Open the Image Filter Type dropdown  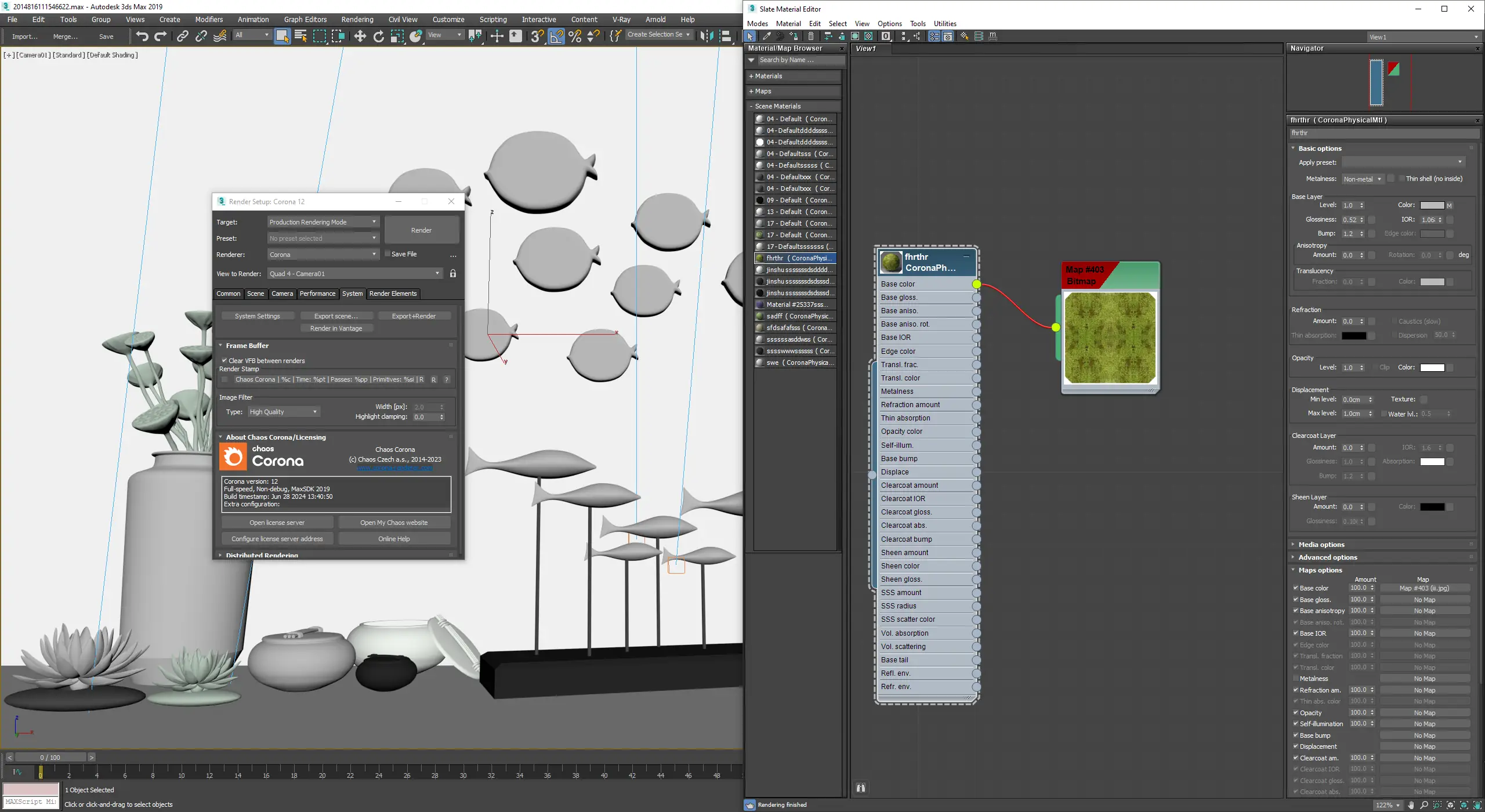(x=284, y=412)
